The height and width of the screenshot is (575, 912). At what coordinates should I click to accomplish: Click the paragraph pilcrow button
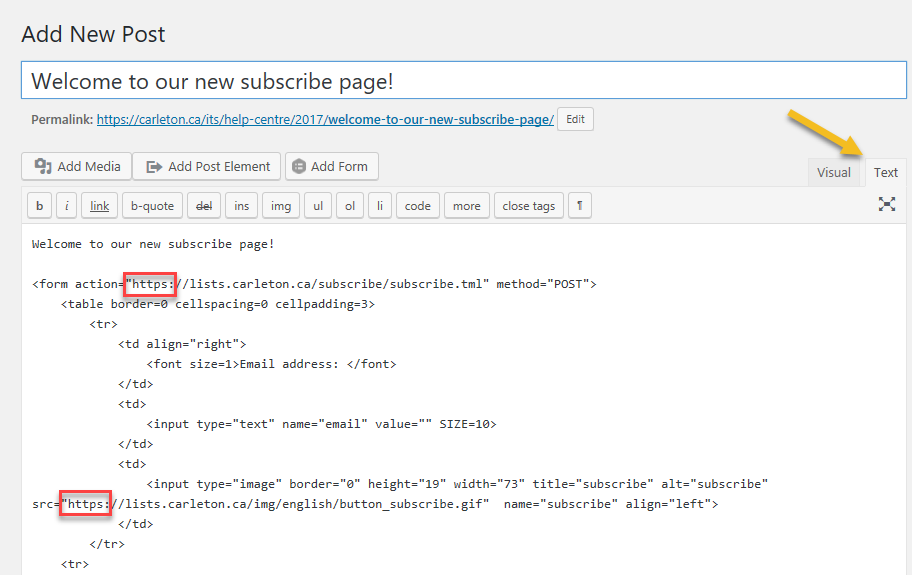coord(580,206)
